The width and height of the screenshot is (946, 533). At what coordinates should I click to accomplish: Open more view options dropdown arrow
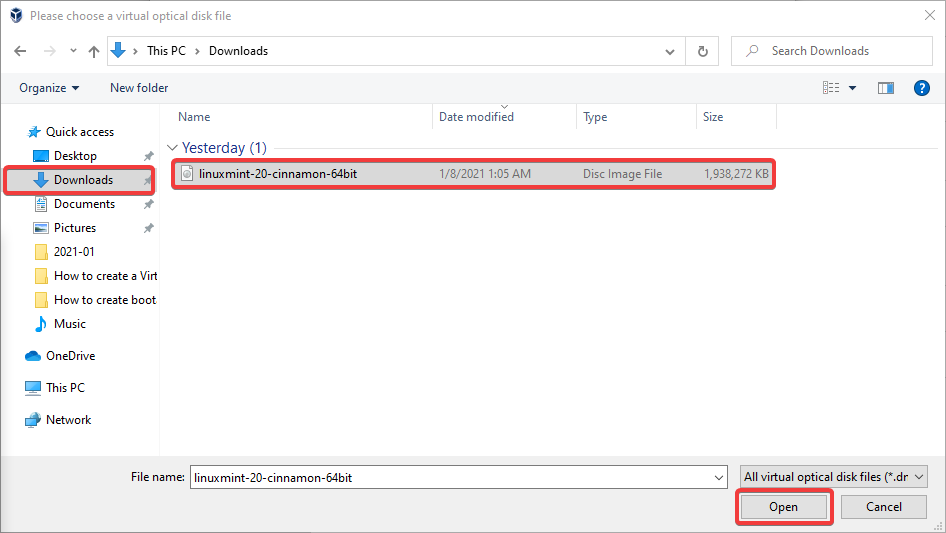point(852,88)
